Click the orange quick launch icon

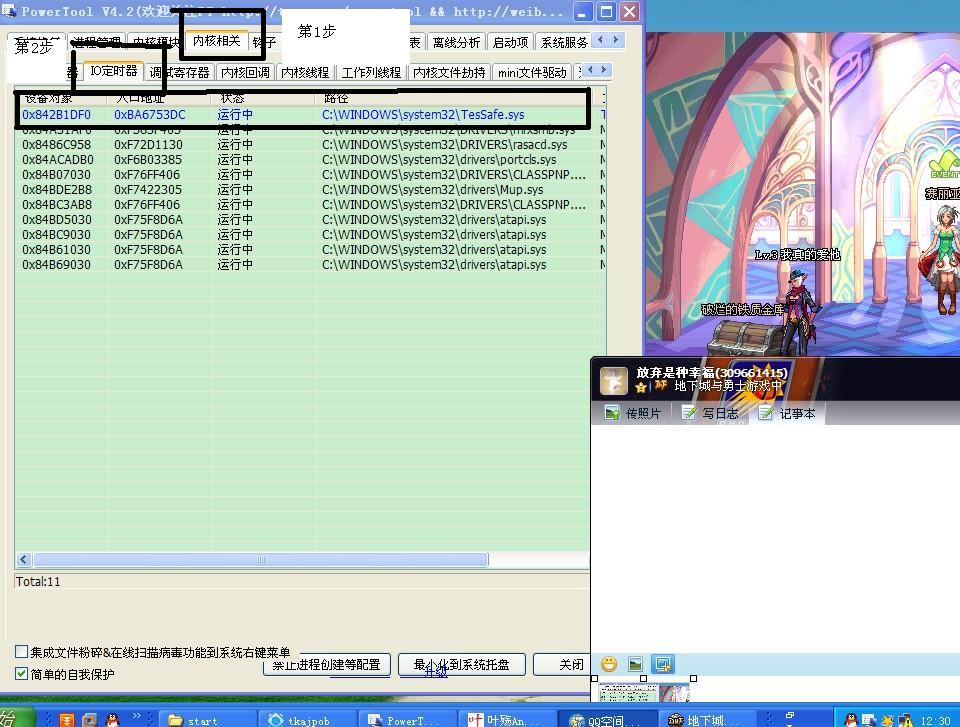coord(67,720)
